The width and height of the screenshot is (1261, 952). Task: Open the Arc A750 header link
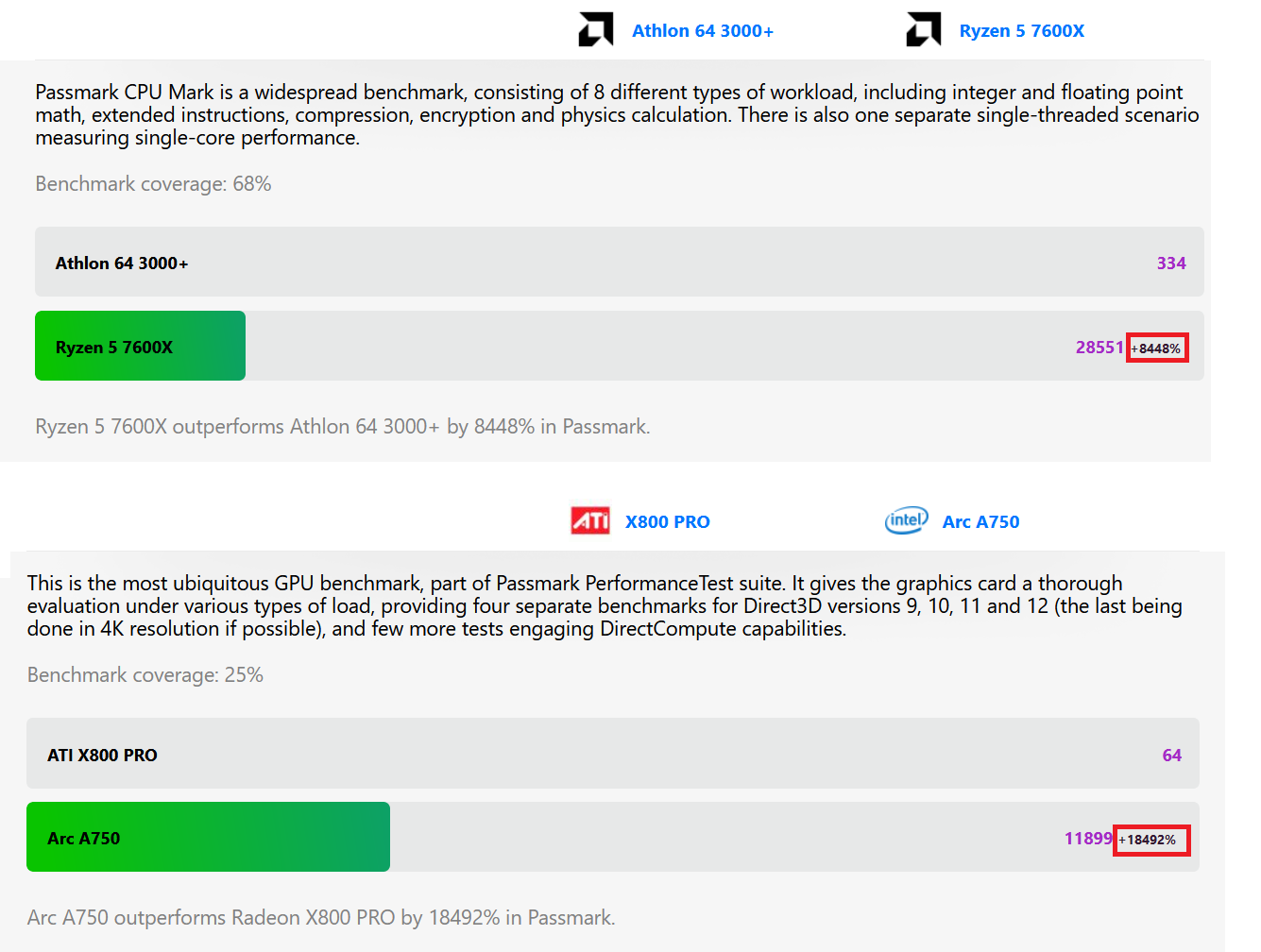(980, 522)
